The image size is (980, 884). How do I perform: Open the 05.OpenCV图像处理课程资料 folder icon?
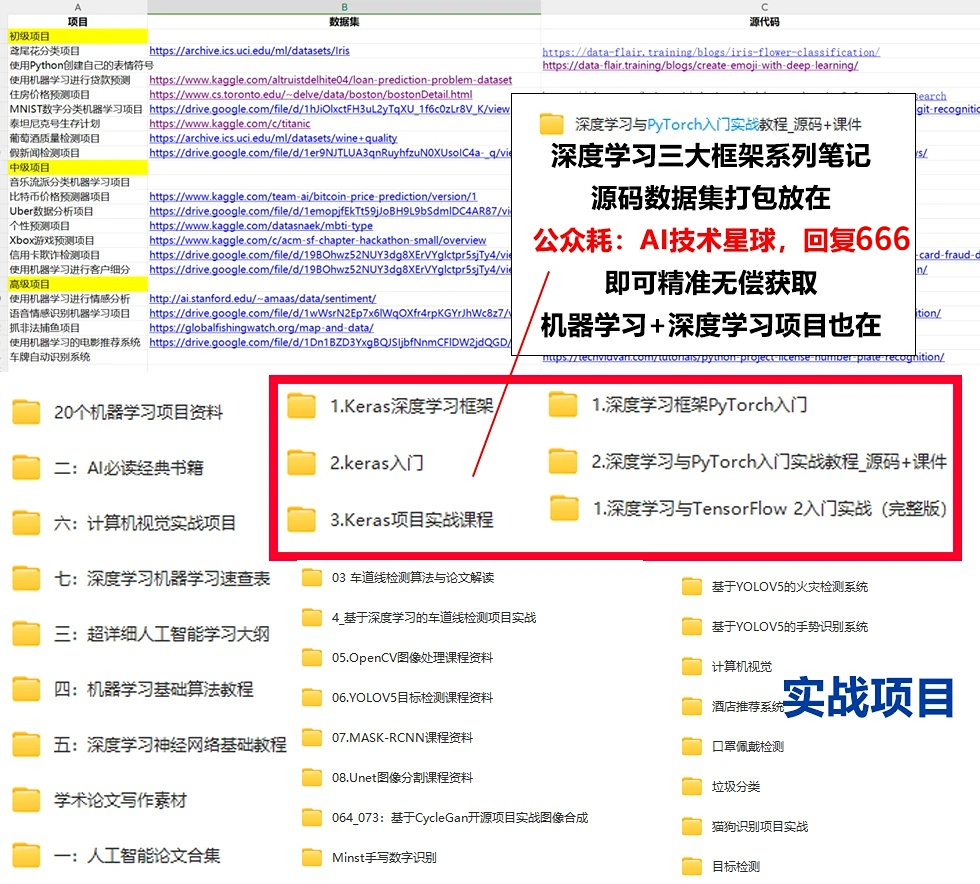[x=312, y=657]
